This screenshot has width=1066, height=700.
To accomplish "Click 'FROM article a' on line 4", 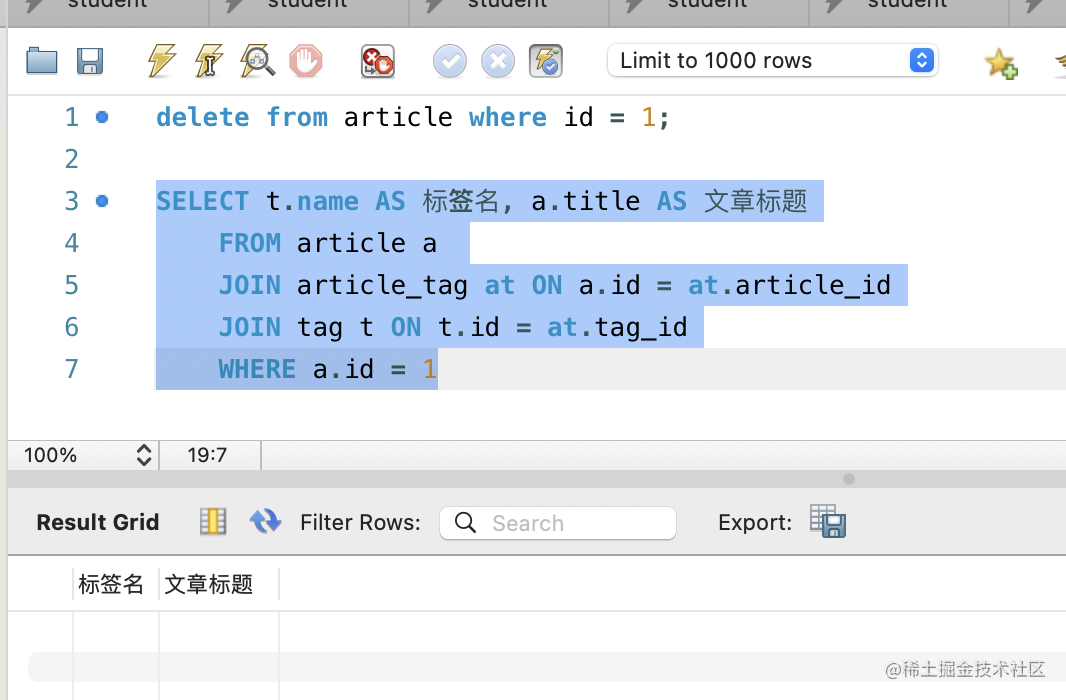I will (328, 243).
